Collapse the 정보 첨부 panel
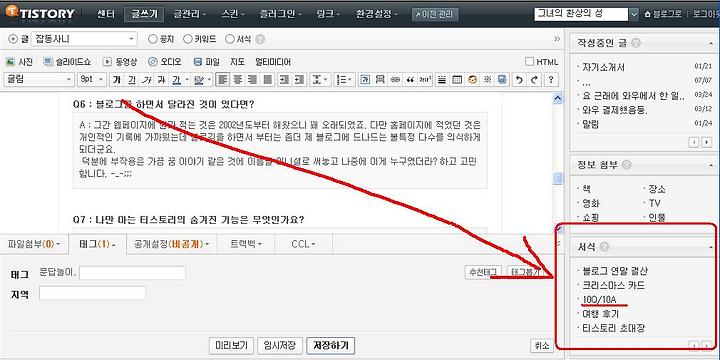The width and height of the screenshot is (720, 360). click(x=710, y=165)
